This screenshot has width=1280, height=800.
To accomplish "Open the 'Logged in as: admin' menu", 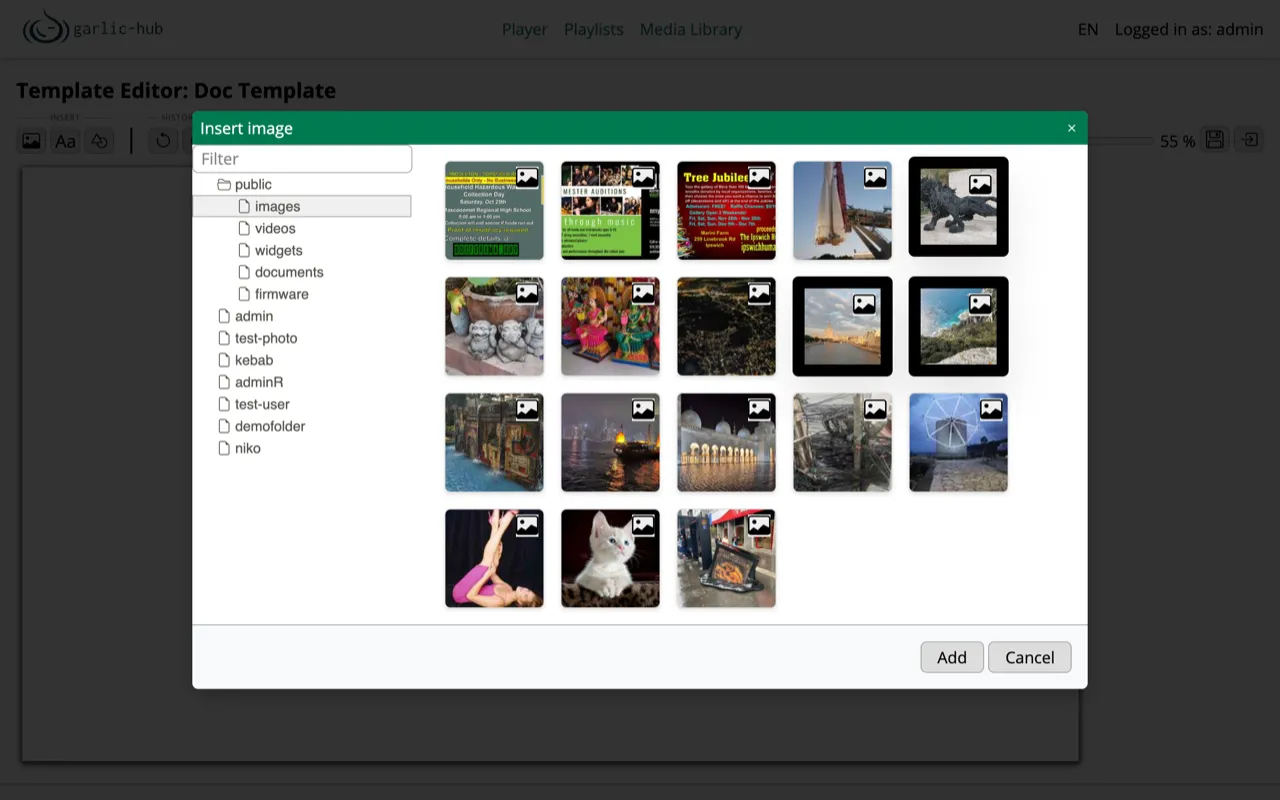I will tap(1189, 29).
